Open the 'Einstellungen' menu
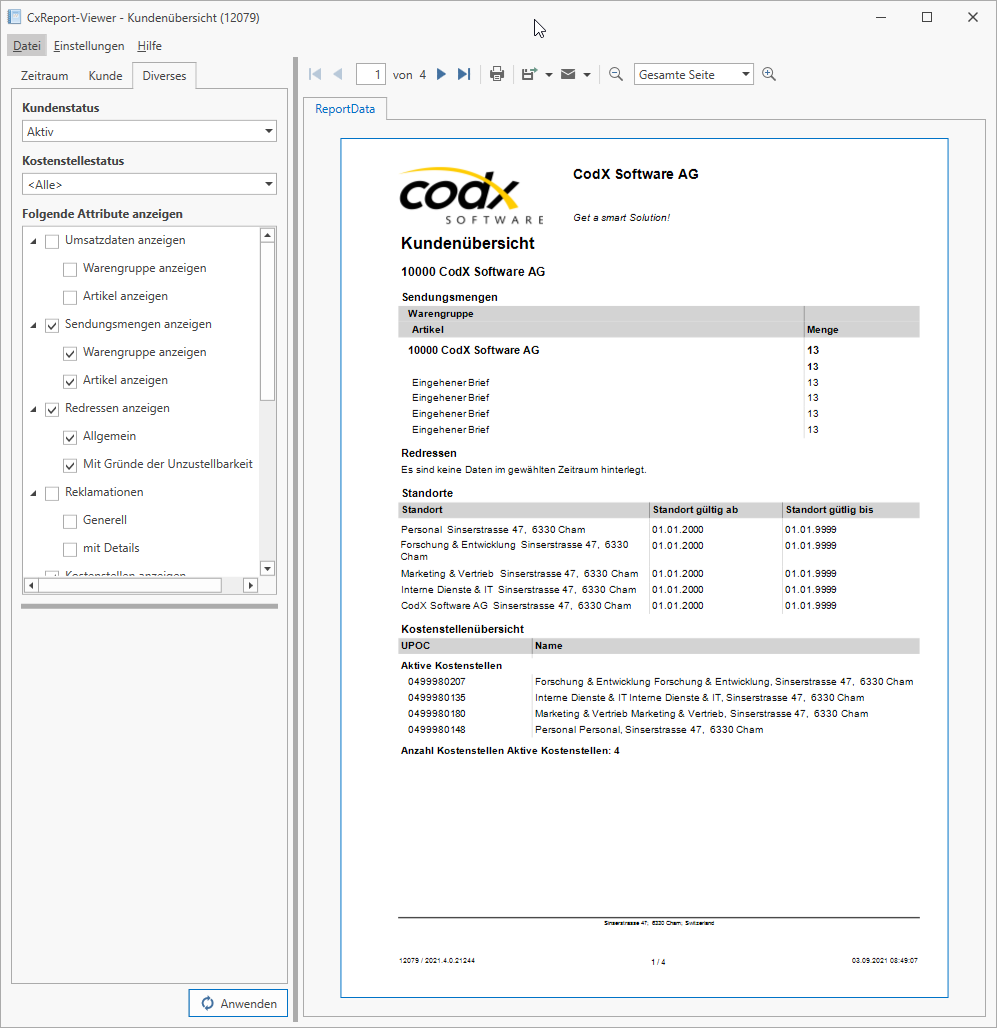 tap(89, 45)
